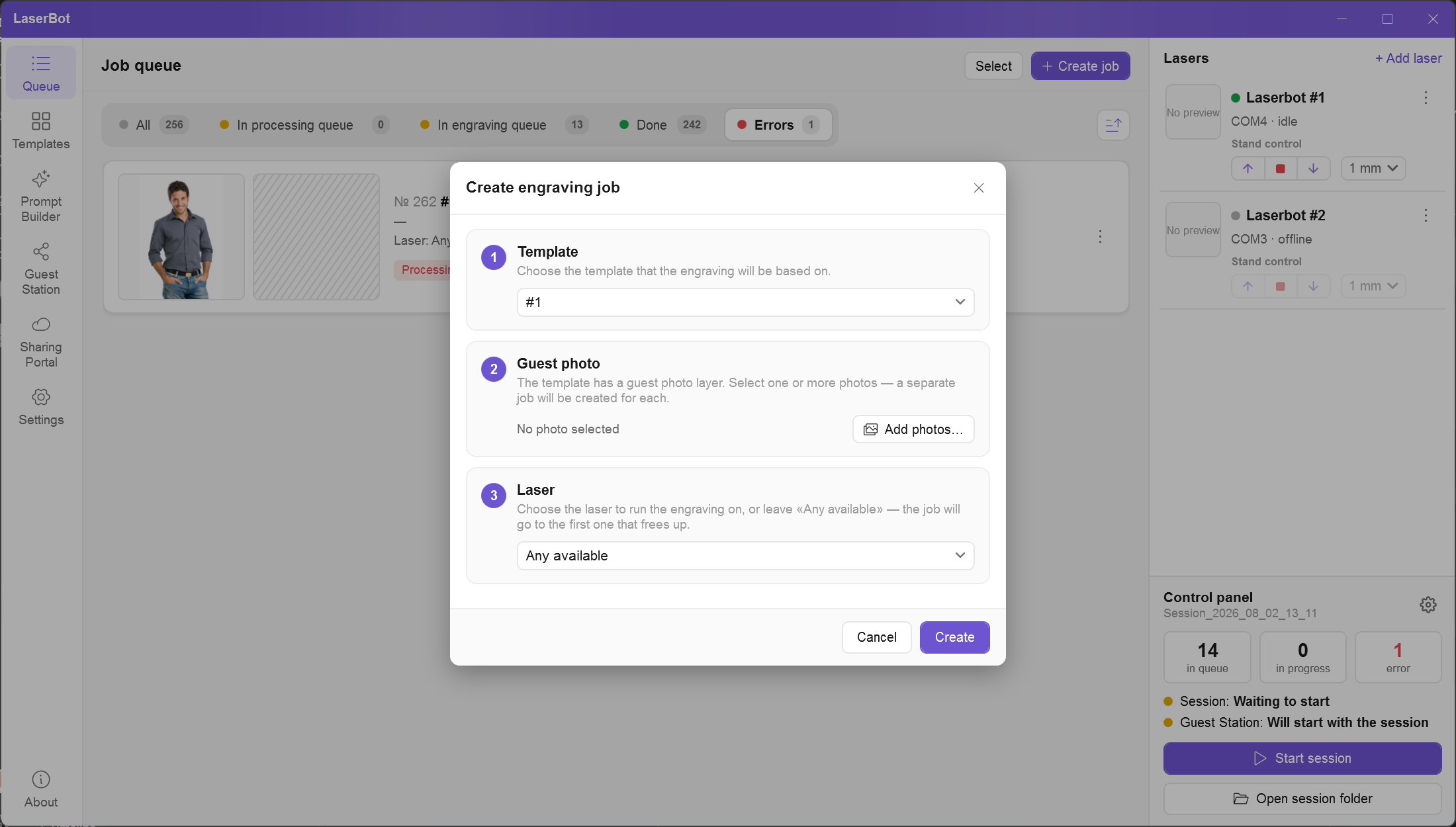
Task: Start the session from Control panel
Action: [x=1302, y=758]
